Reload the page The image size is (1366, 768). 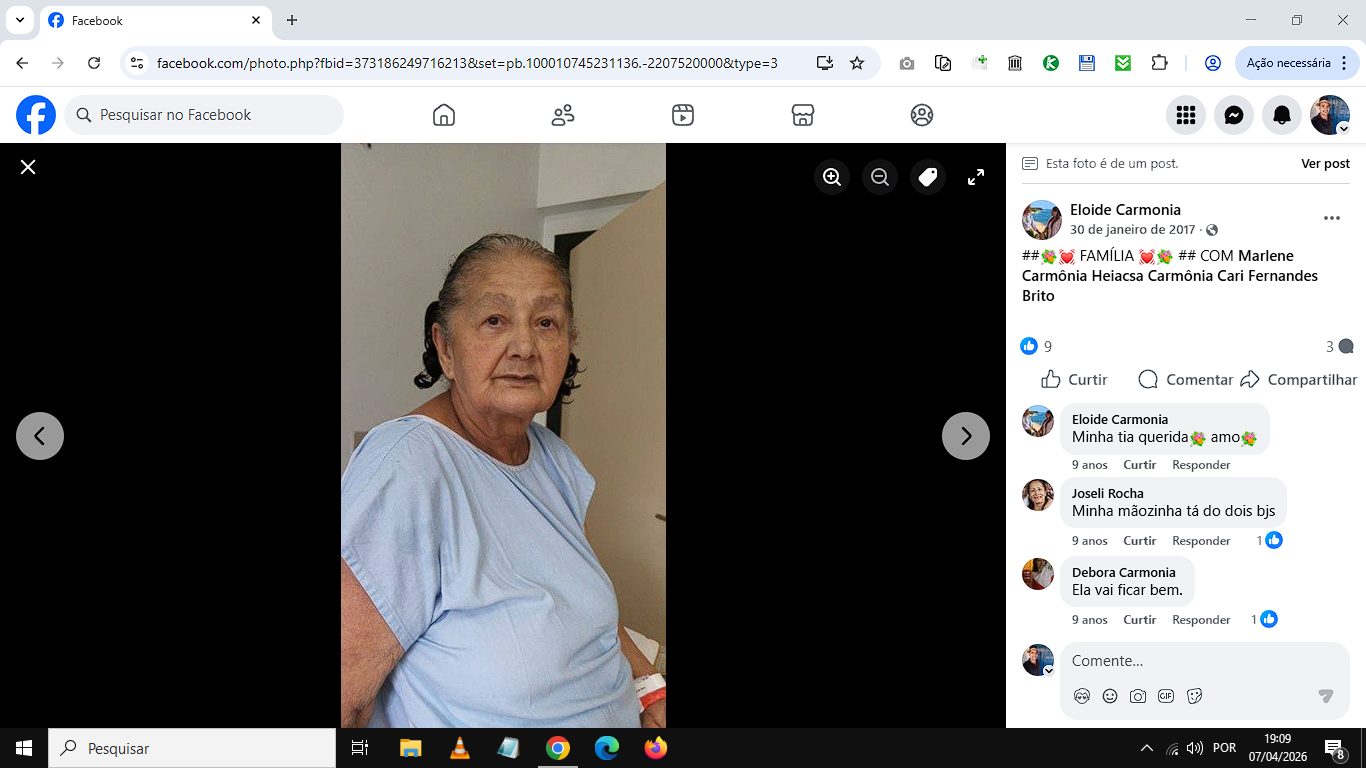[94, 63]
